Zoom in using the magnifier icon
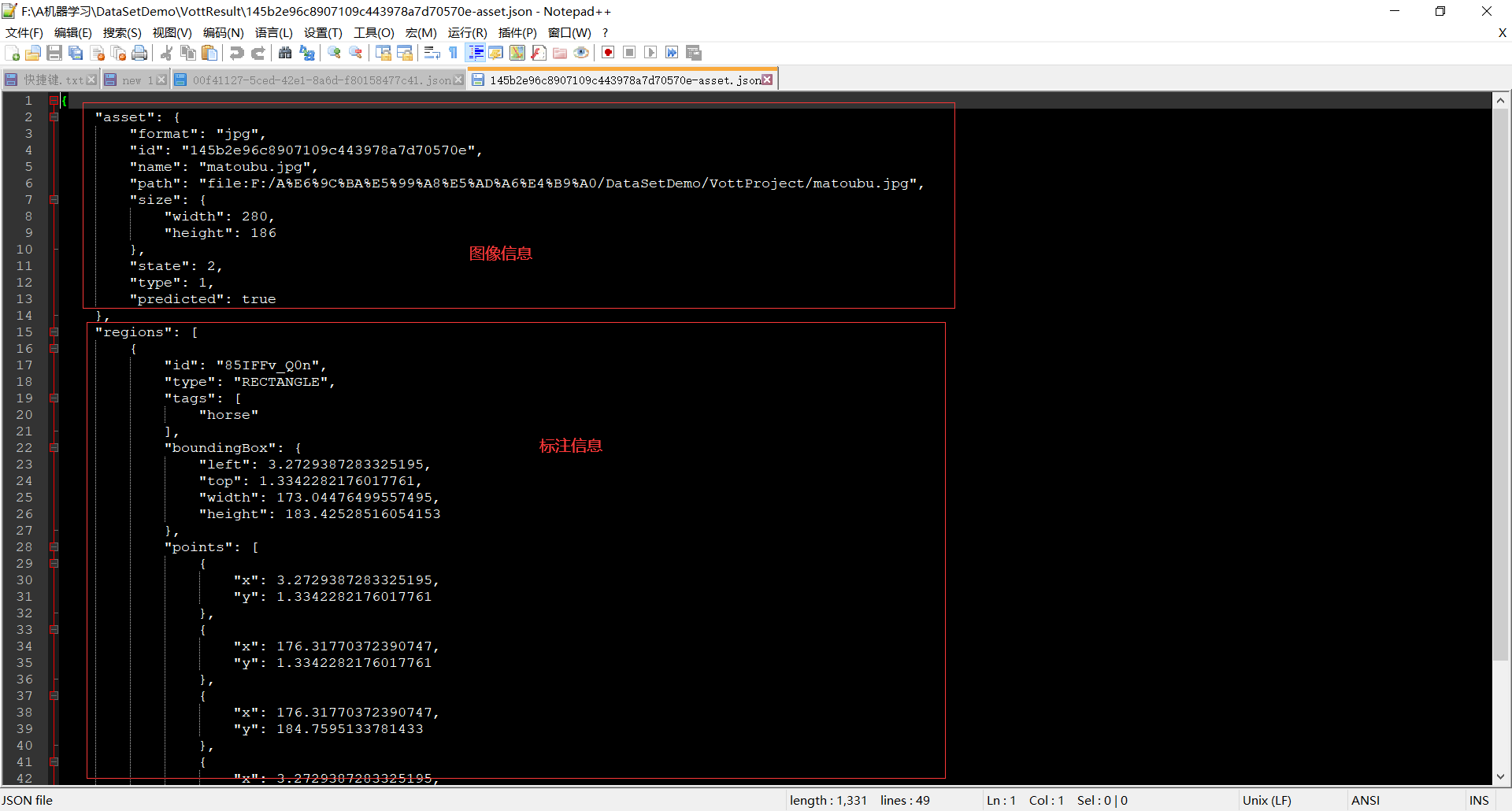Screen dimensions: 1512x811 coord(334,53)
